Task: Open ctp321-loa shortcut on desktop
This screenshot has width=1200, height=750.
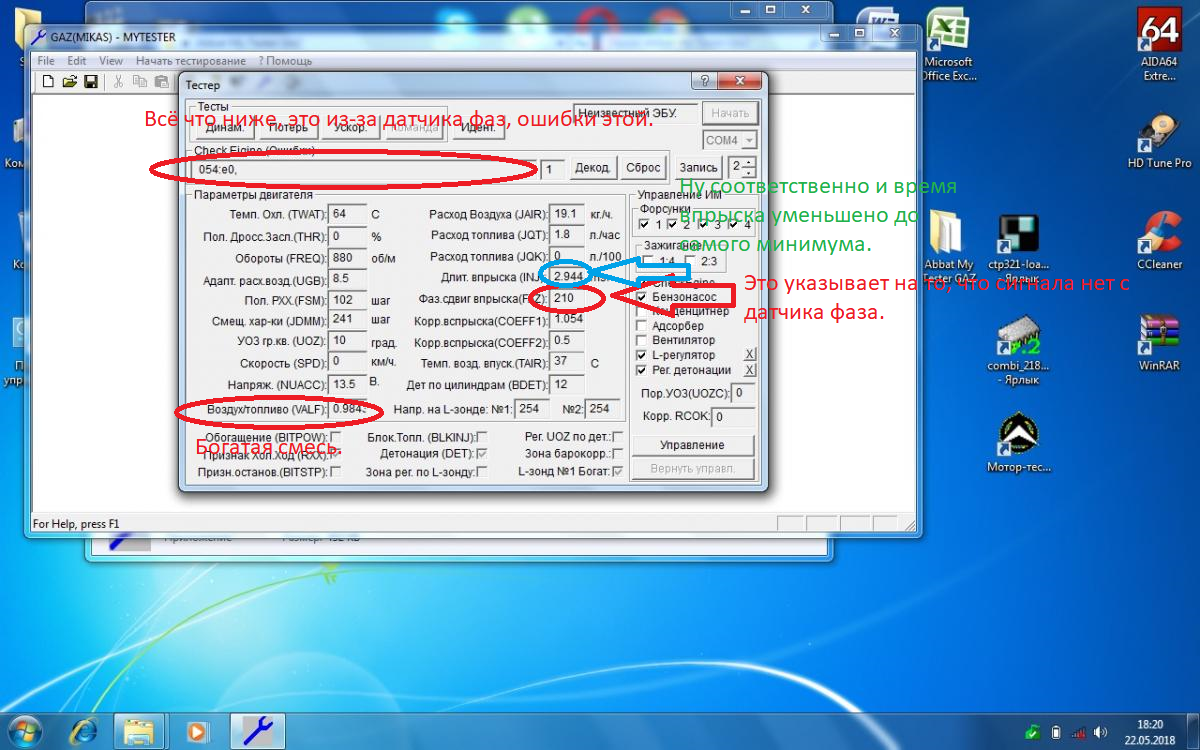Action: click(x=1017, y=247)
